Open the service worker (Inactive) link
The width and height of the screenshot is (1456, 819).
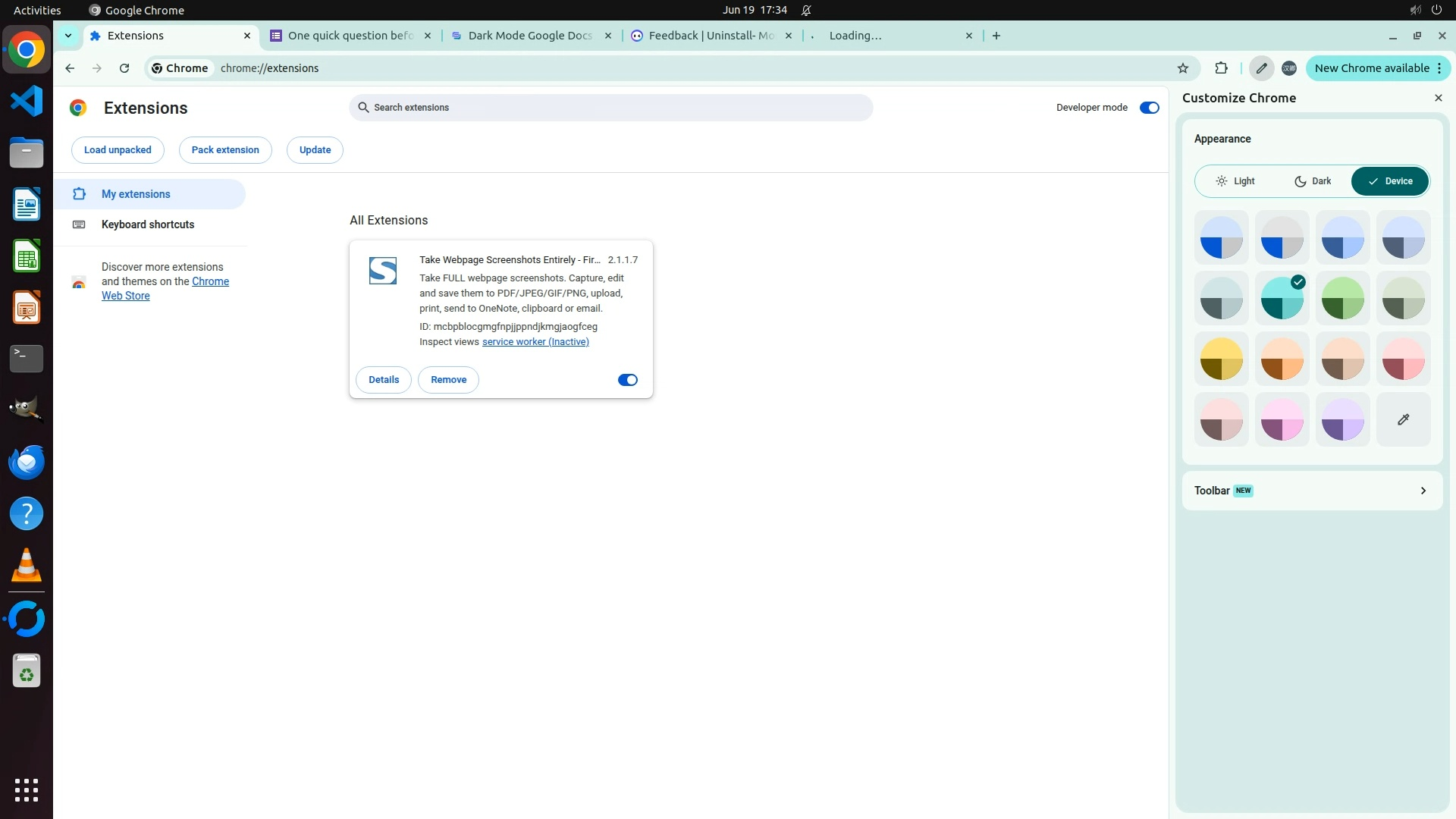tap(535, 342)
